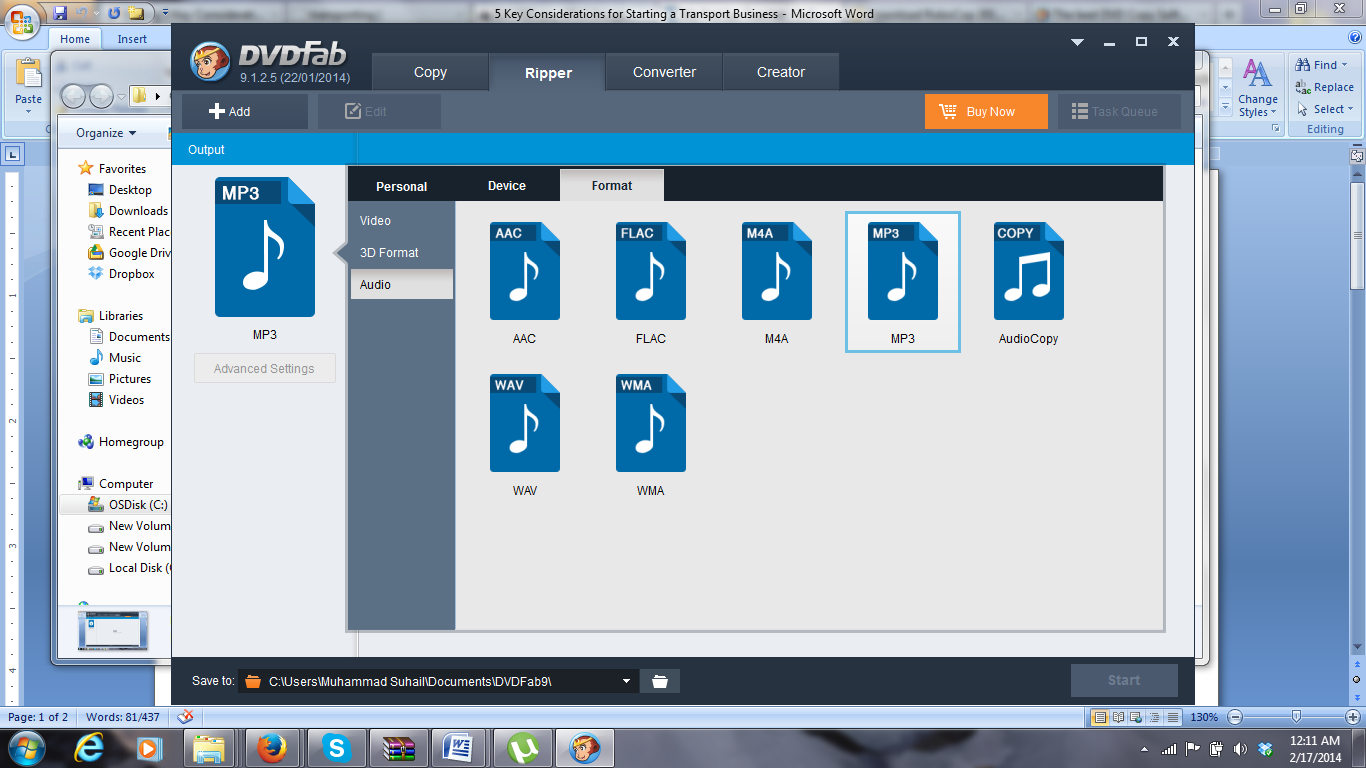Screen dimensions: 1366x768
Task: Expand the Save to path dropdown
Action: 627,681
